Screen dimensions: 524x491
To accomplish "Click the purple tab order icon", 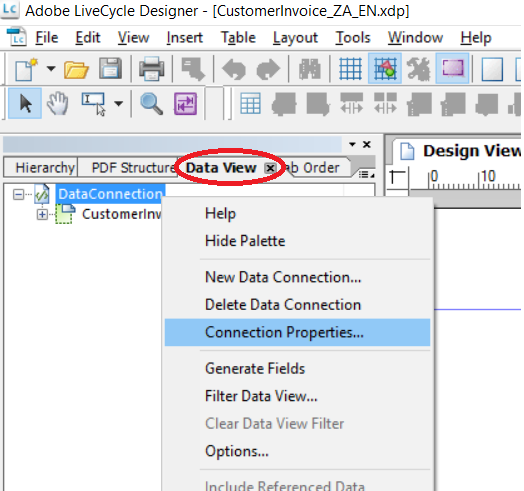I will [185, 103].
